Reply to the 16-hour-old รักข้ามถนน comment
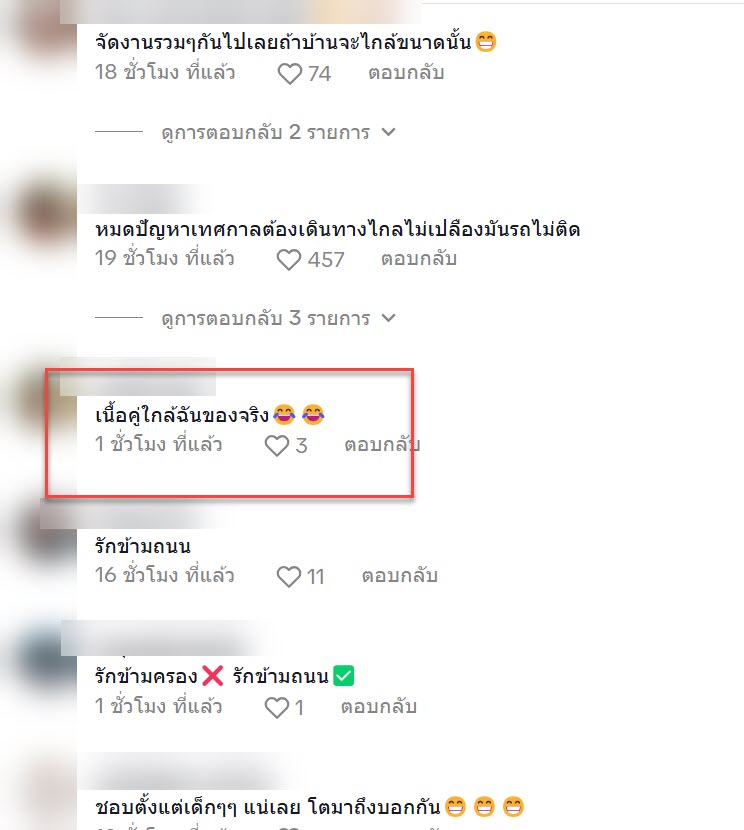744x830 pixels. coord(400,576)
